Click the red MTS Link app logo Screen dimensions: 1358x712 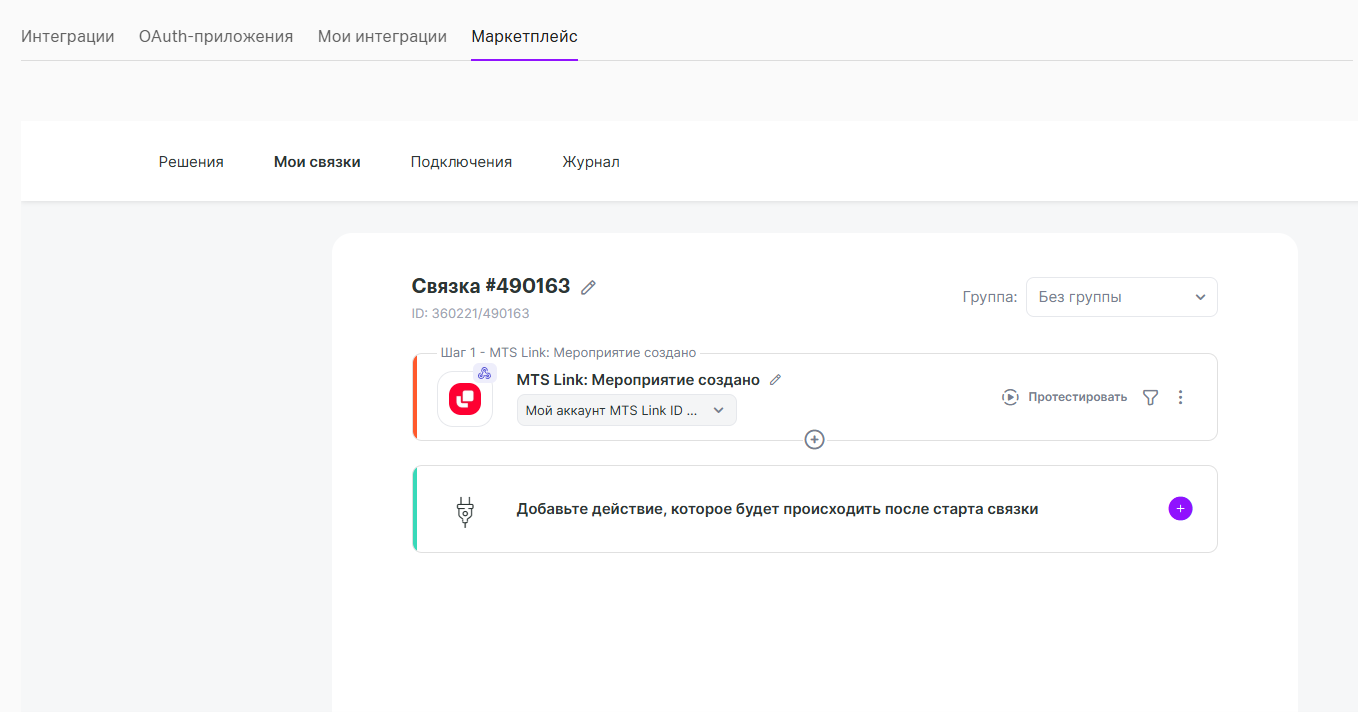point(465,399)
